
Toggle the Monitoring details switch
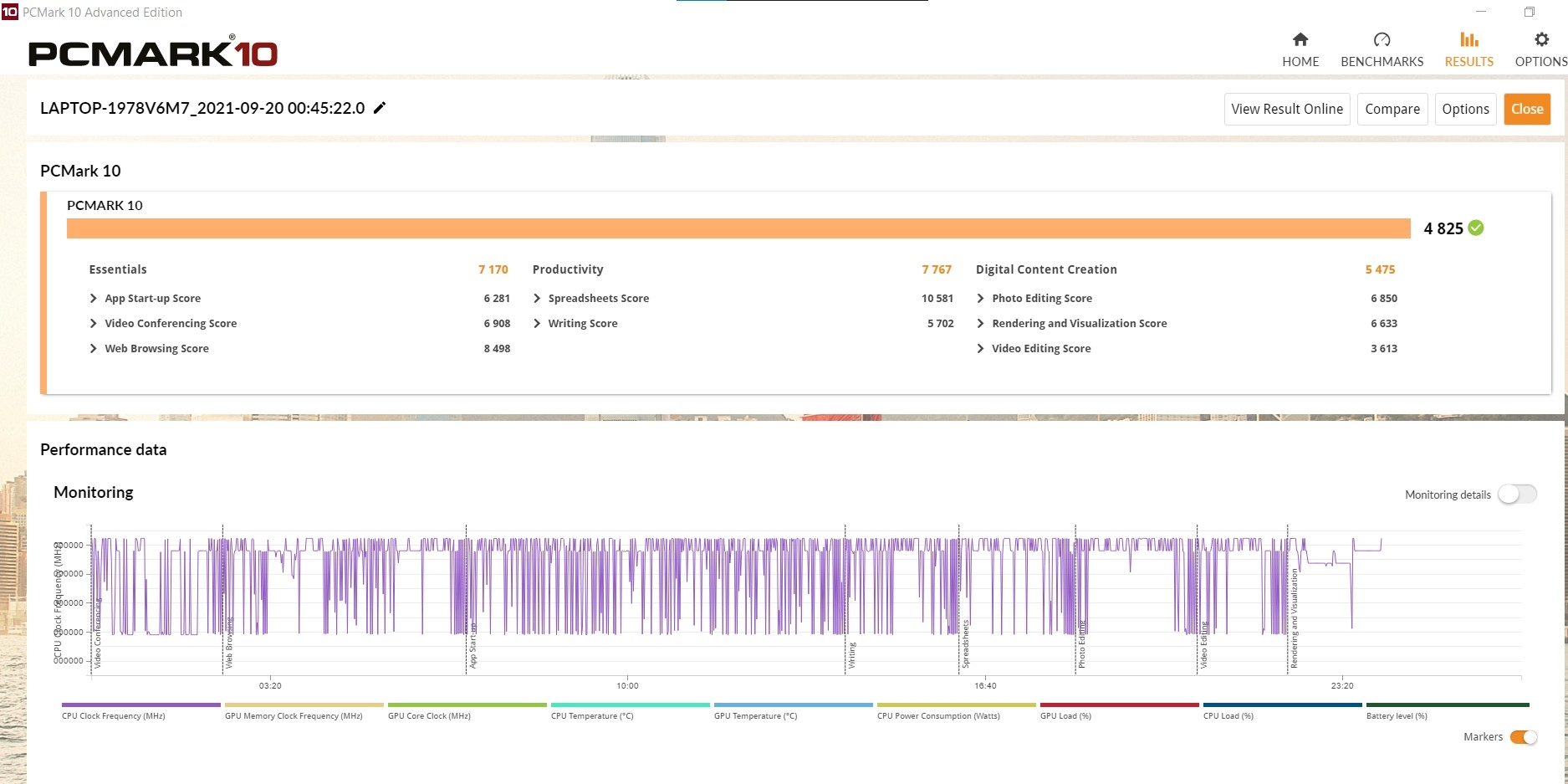pos(1517,494)
